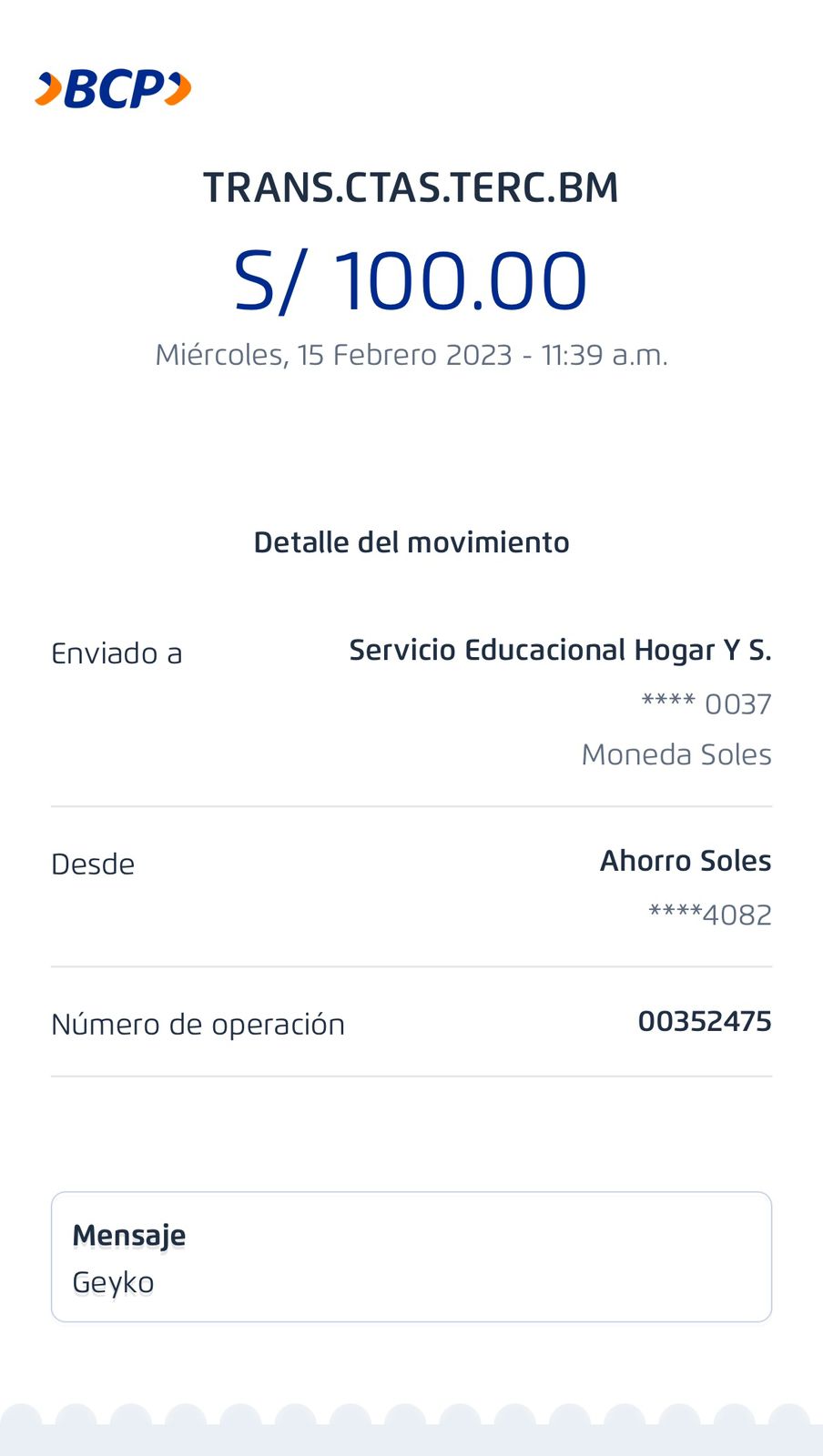Select the operation number 00352475

[705, 1022]
